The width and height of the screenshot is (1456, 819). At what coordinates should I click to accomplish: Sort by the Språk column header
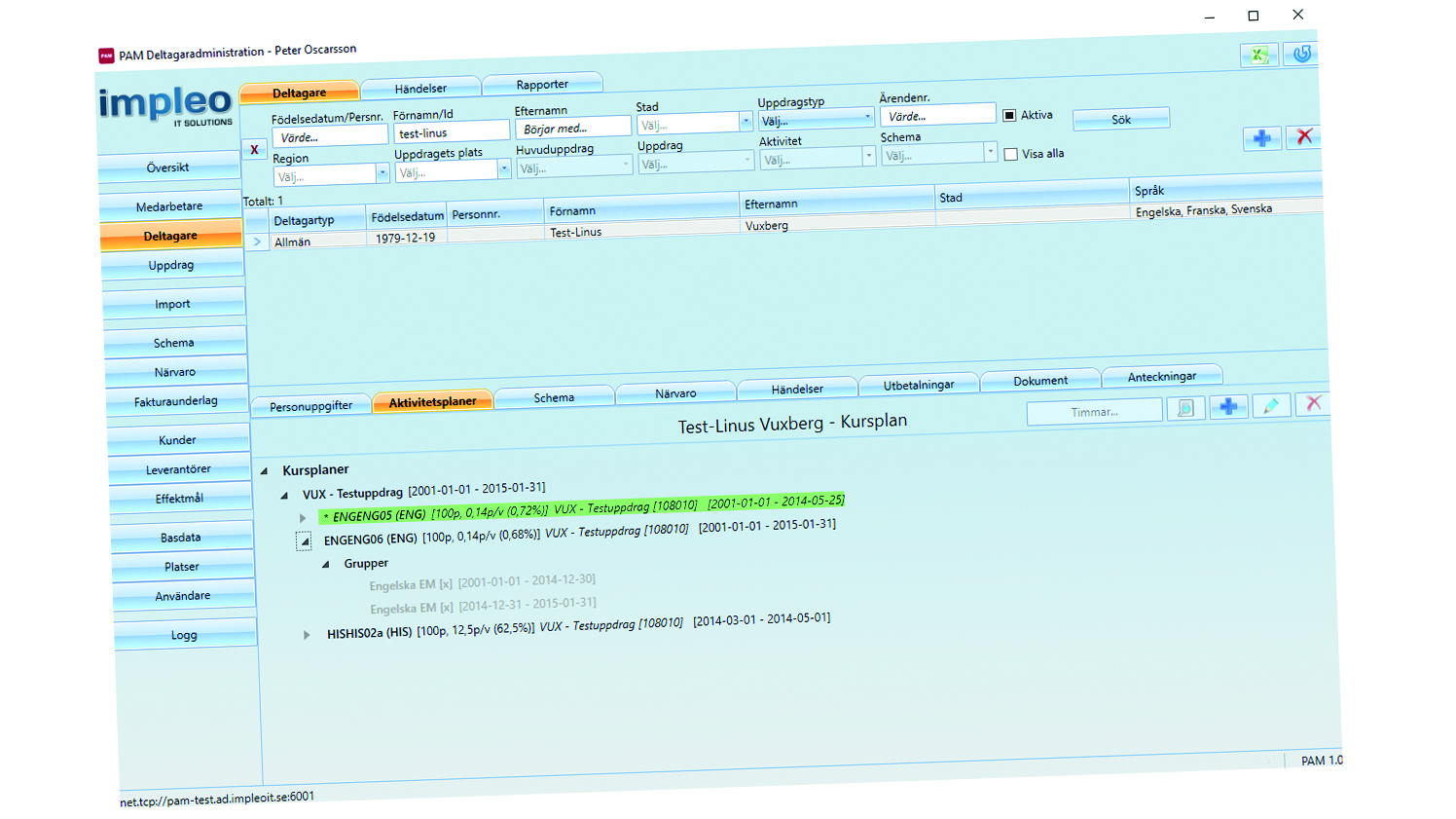(1226, 188)
